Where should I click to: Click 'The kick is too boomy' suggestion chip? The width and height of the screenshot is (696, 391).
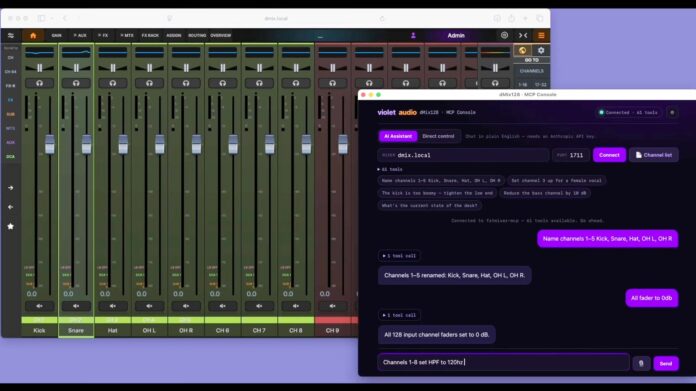[437, 193]
